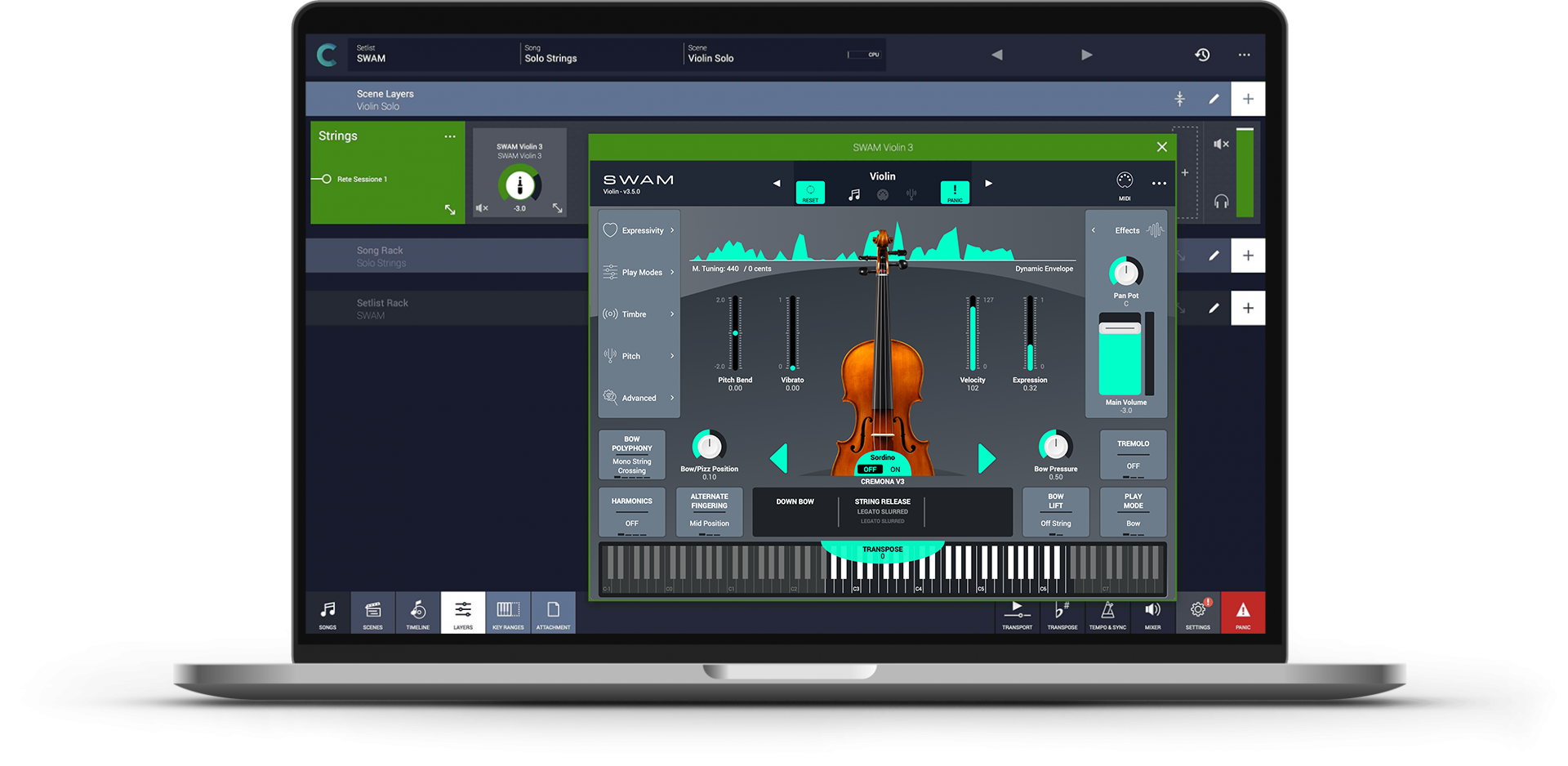Image resolution: width=1568 pixels, height=766 pixels.
Task: Expand the Timbre section
Action: [639, 314]
